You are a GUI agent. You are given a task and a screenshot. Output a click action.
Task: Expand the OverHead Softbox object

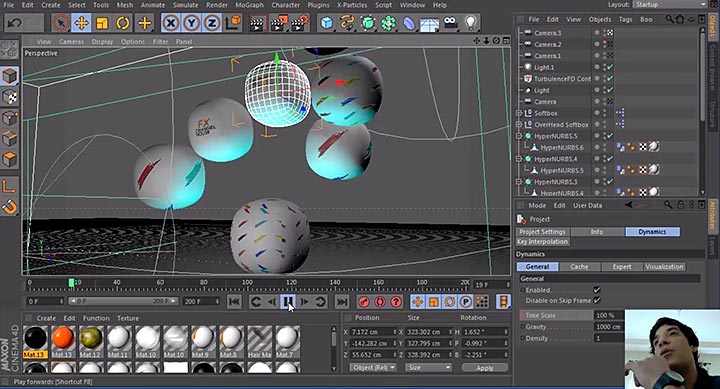coord(519,124)
